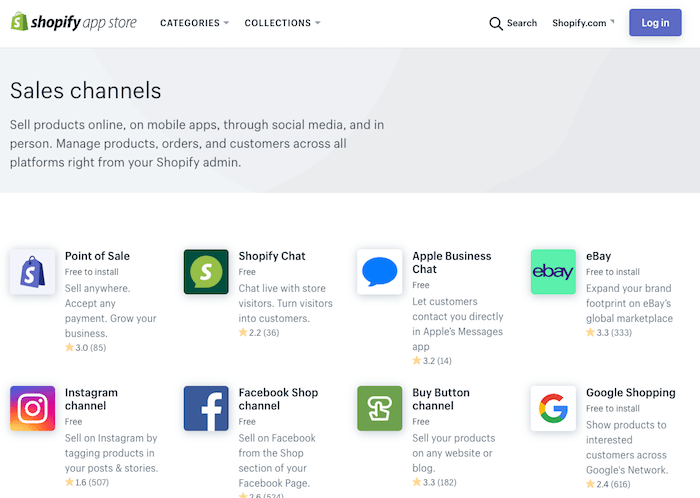Click Instagram channel rating 1.6 (507)
The image size is (700, 498).
pos(87,482)
